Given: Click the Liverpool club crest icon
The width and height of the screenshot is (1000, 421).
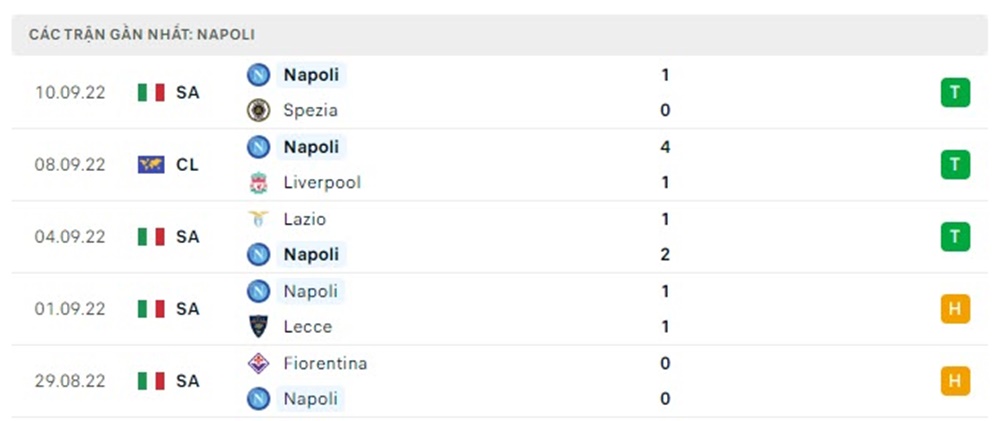Looking at the screenshot, I should click(x=258, y=182).
